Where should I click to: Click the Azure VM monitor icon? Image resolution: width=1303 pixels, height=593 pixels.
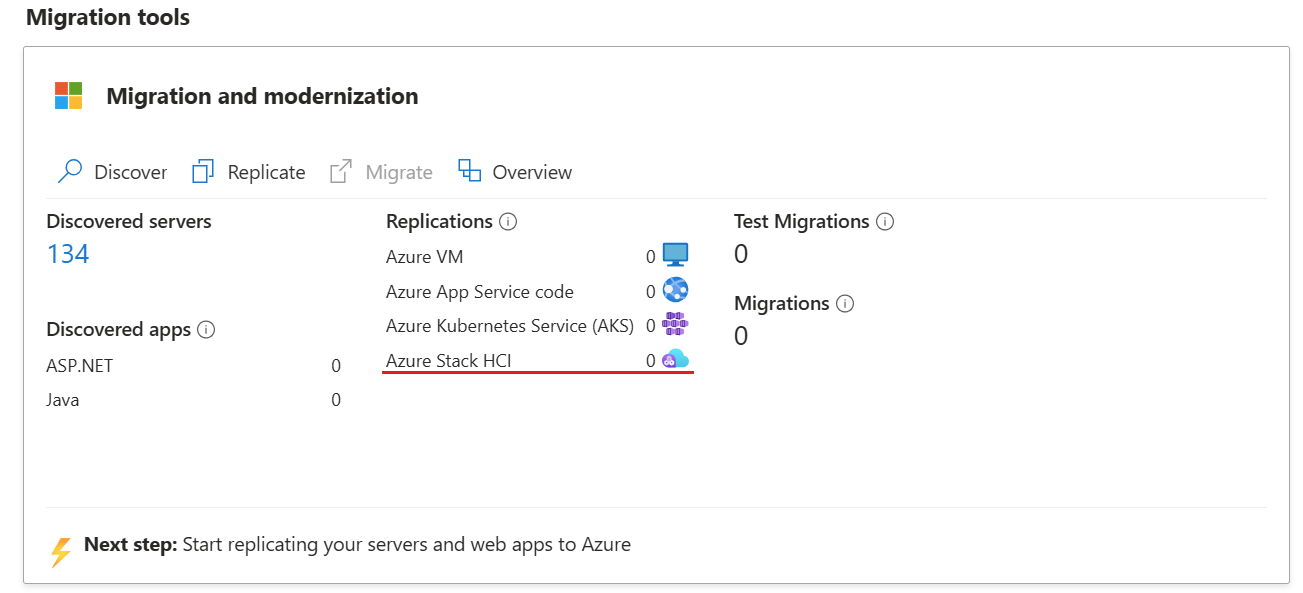tap(674, 255)
